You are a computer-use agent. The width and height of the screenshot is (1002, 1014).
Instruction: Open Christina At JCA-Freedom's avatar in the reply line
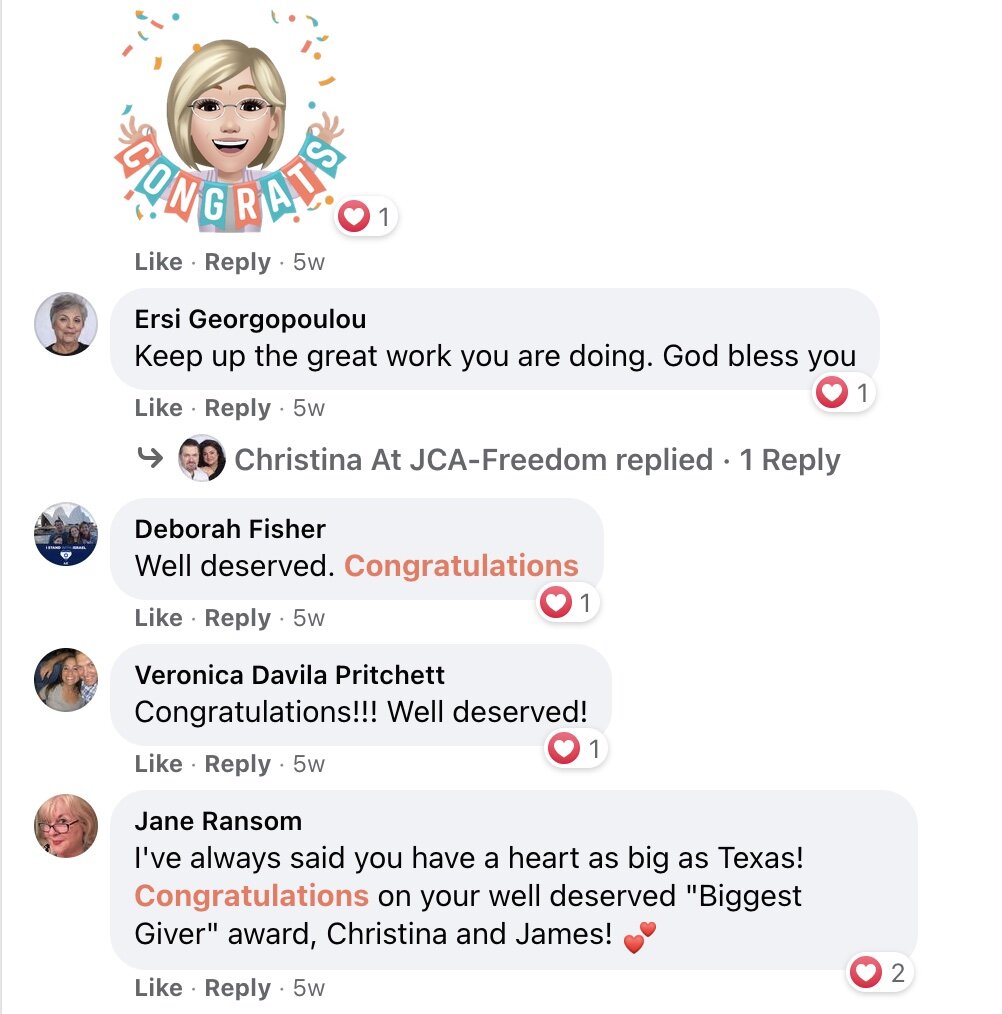[202, 458]
